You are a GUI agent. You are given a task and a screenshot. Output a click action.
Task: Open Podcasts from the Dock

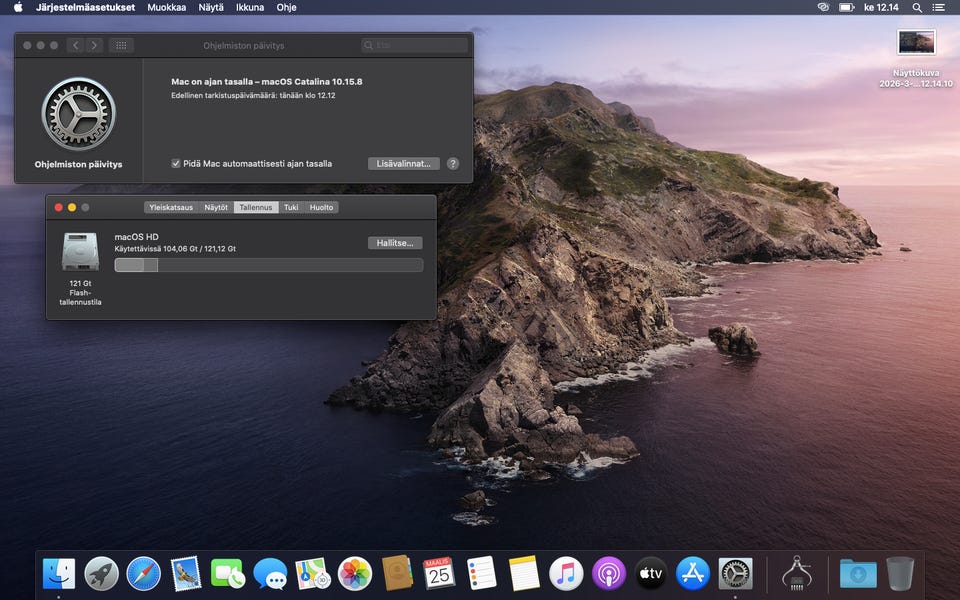tap(608, 573)
